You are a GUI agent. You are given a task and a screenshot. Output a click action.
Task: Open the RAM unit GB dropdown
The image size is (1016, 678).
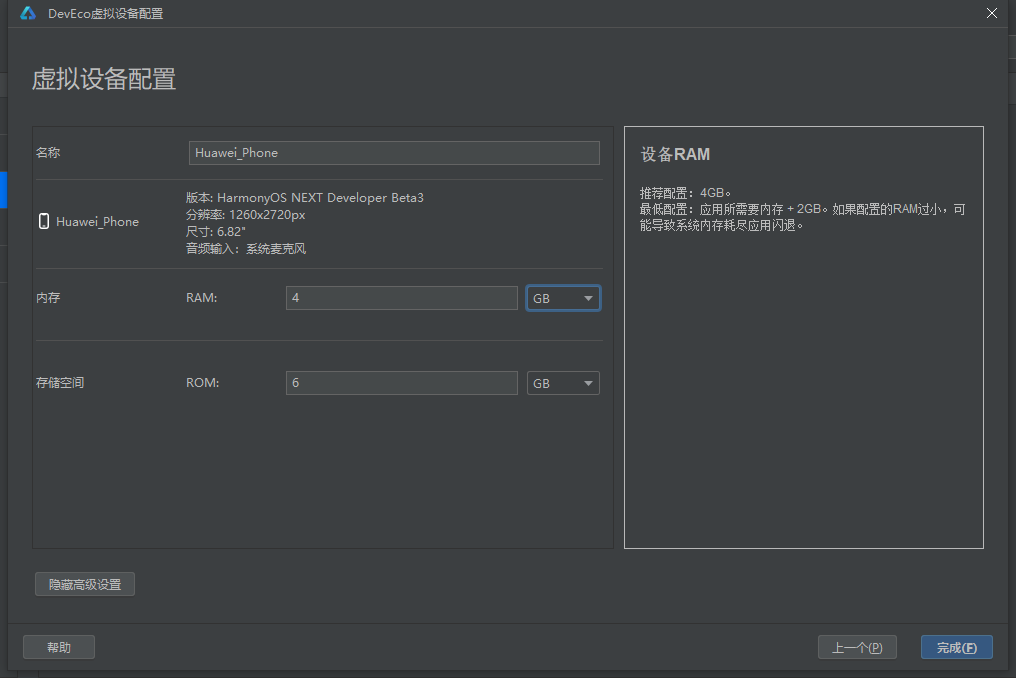pyautogui.click(x=563, y=298)
